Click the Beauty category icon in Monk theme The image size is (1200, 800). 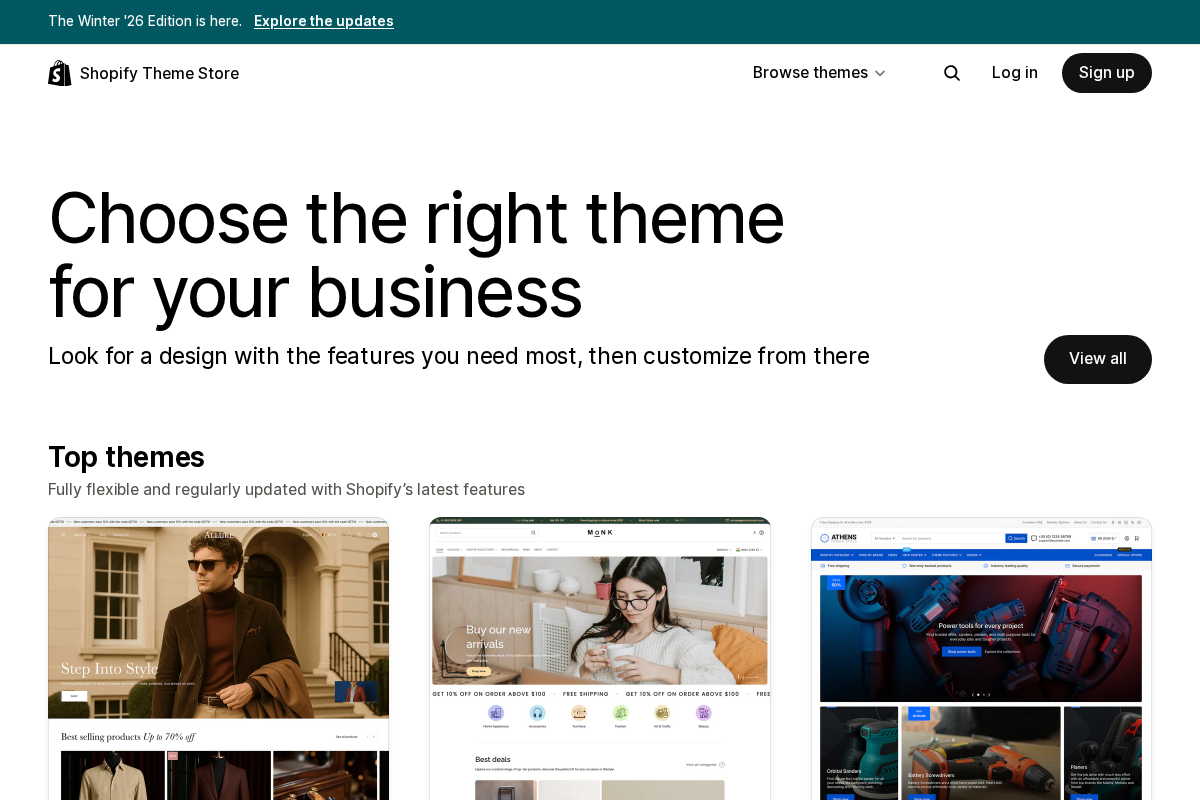pyautogui.click(x=703, y=712)
